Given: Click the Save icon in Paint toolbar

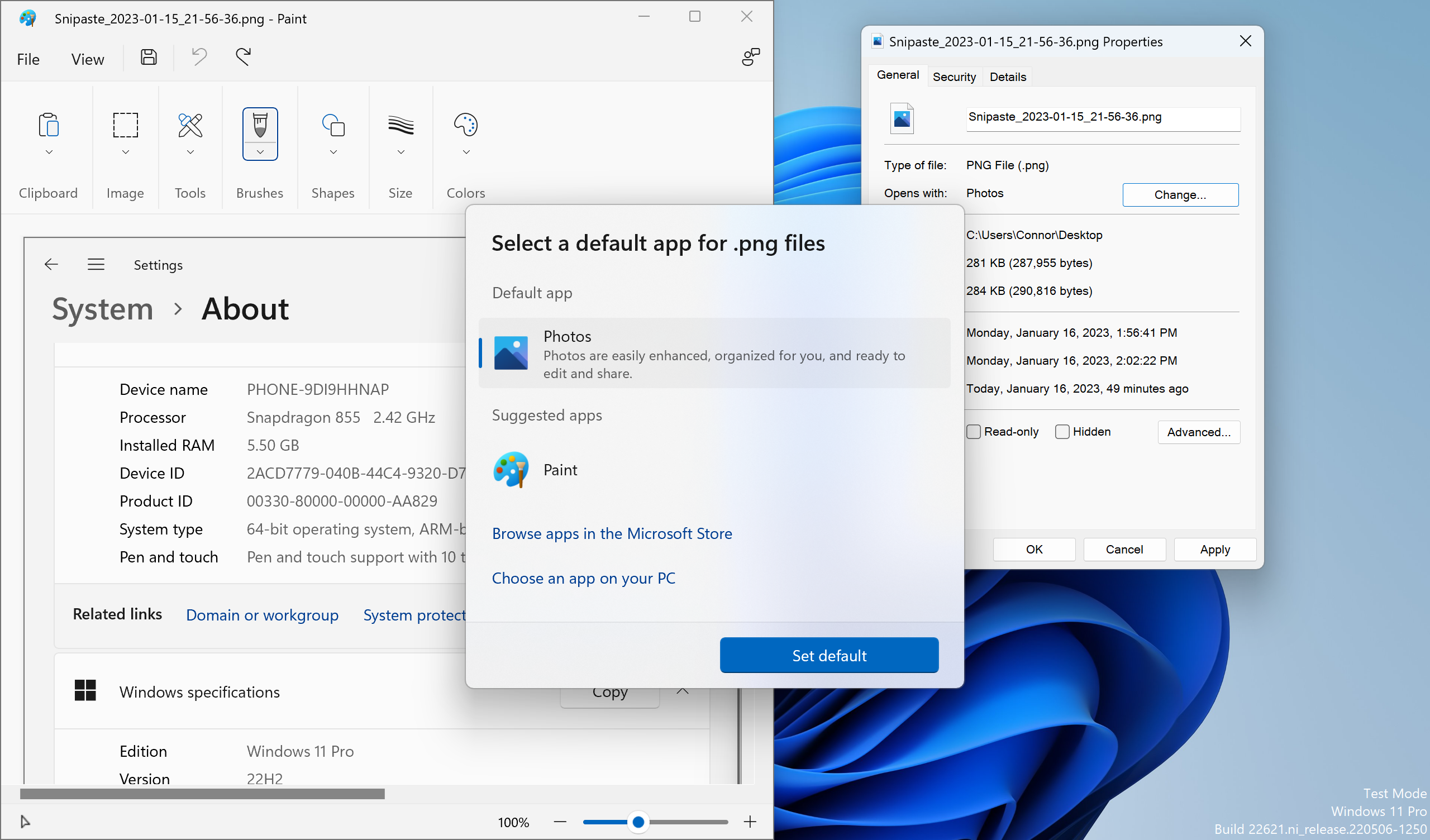Looking at the screenshot, I should [x=148, y=57].
